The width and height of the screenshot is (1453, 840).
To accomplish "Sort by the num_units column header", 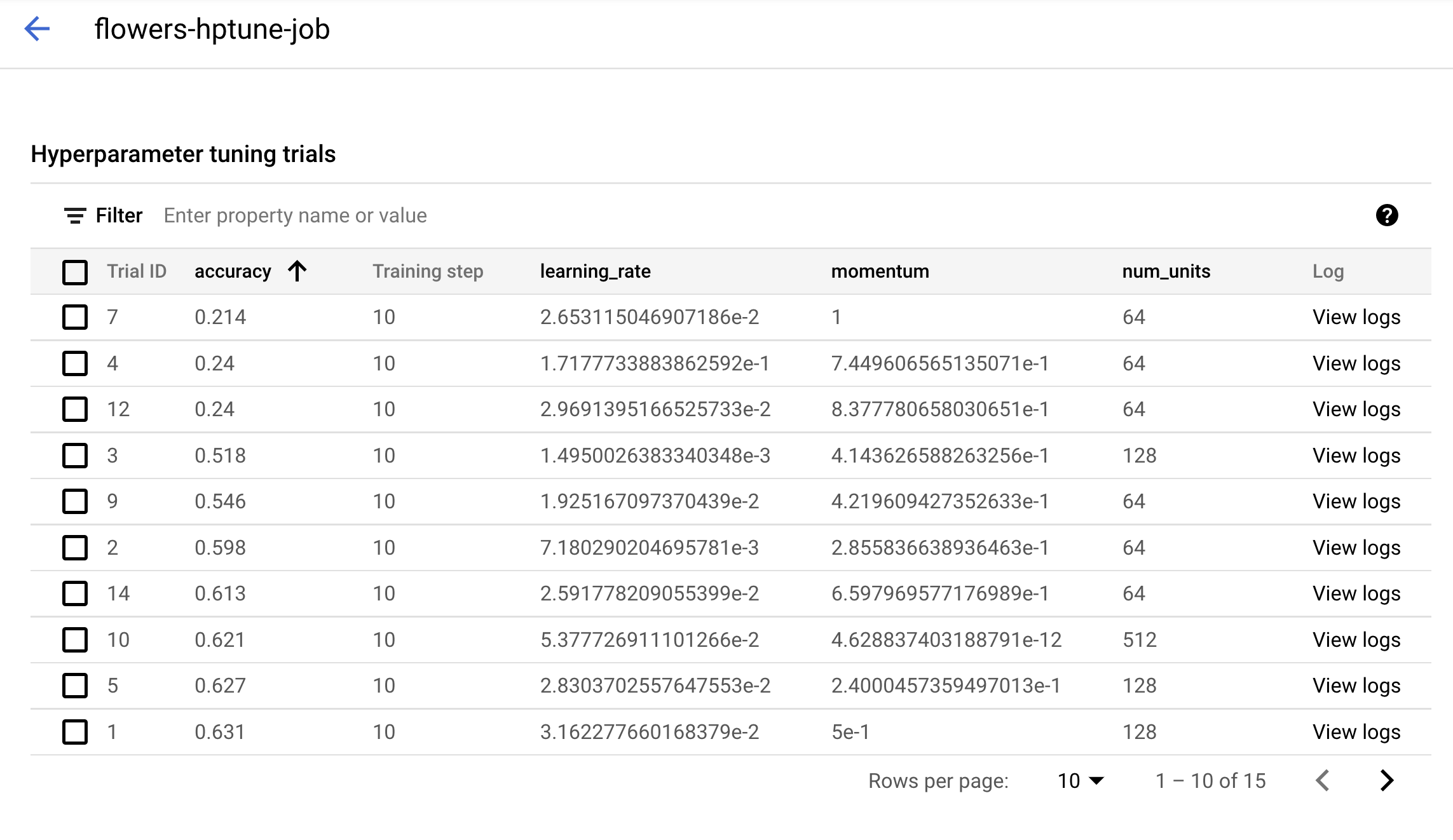I will [x=1166, y=271].
